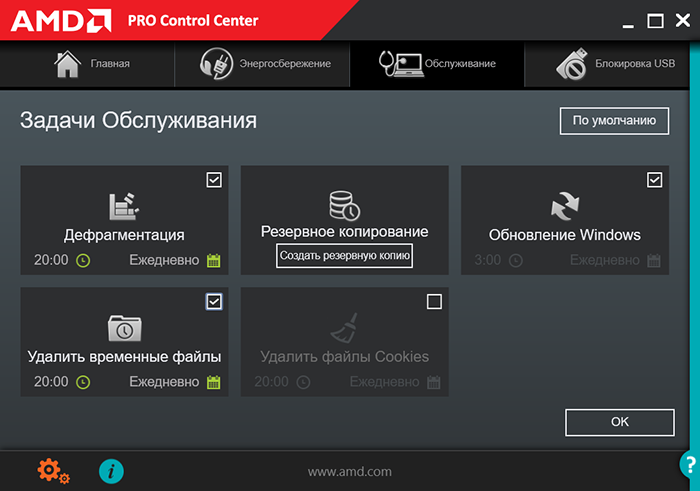Click the Обновление Windows calendar icon
The height and width of the screenshot is (491, 700).
tap(654, 260)
